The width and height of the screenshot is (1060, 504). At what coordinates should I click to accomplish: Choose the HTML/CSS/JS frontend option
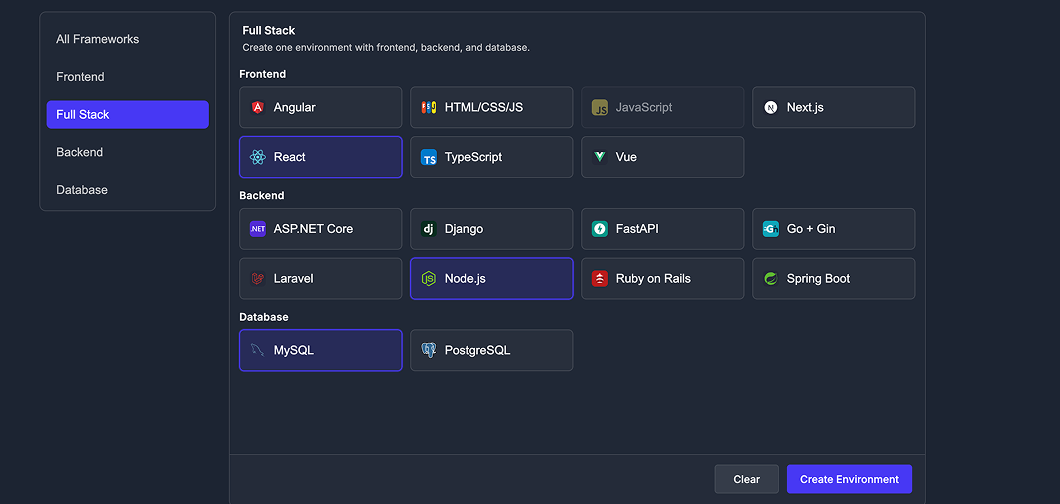(491, 107)
